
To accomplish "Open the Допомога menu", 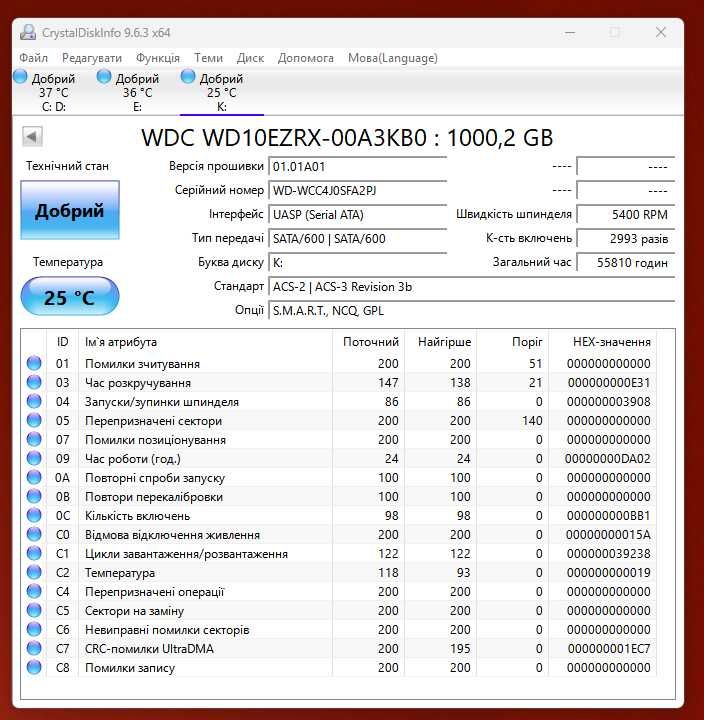I will click(306, 58).
